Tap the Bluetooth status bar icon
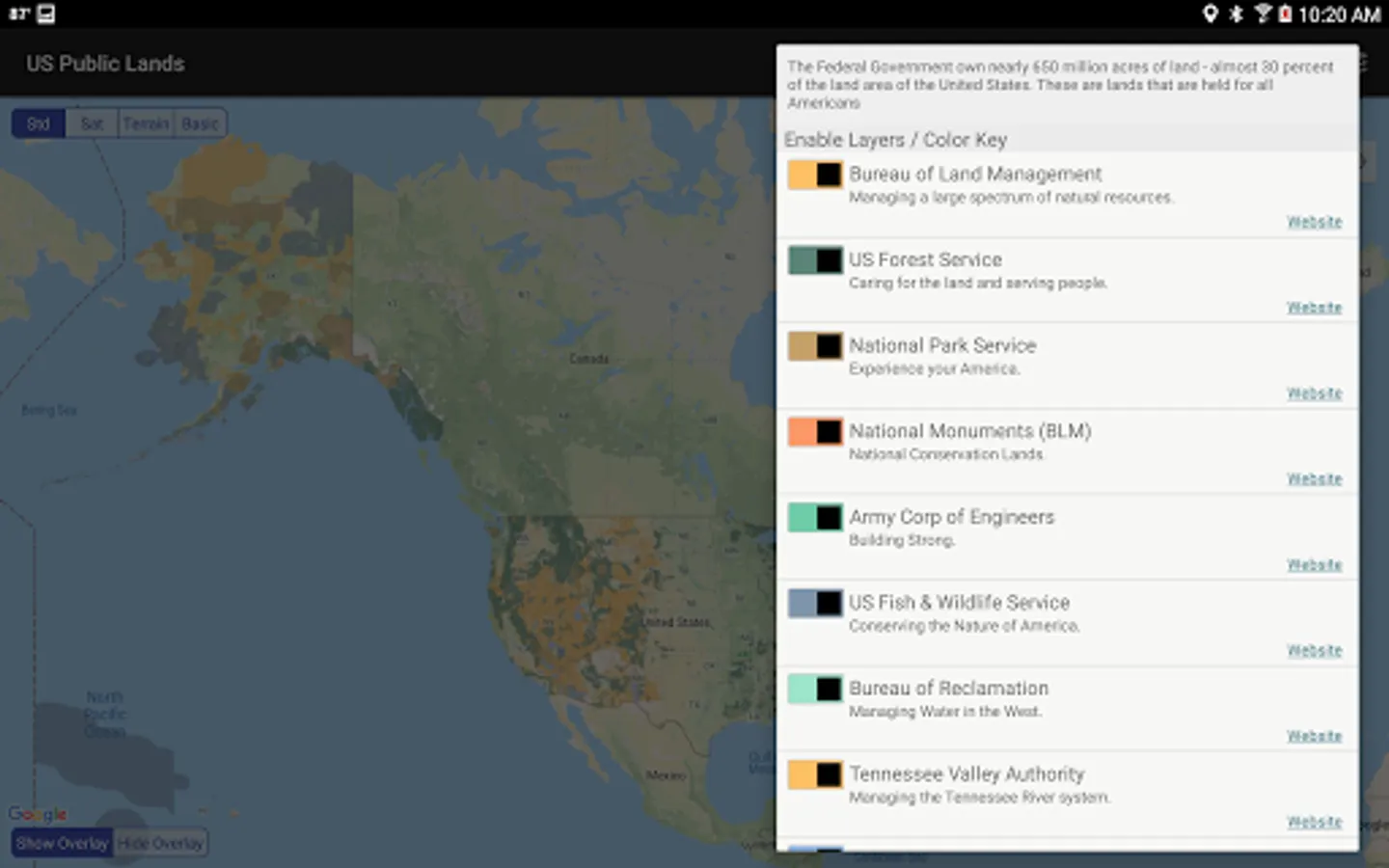 [1236, 14]
